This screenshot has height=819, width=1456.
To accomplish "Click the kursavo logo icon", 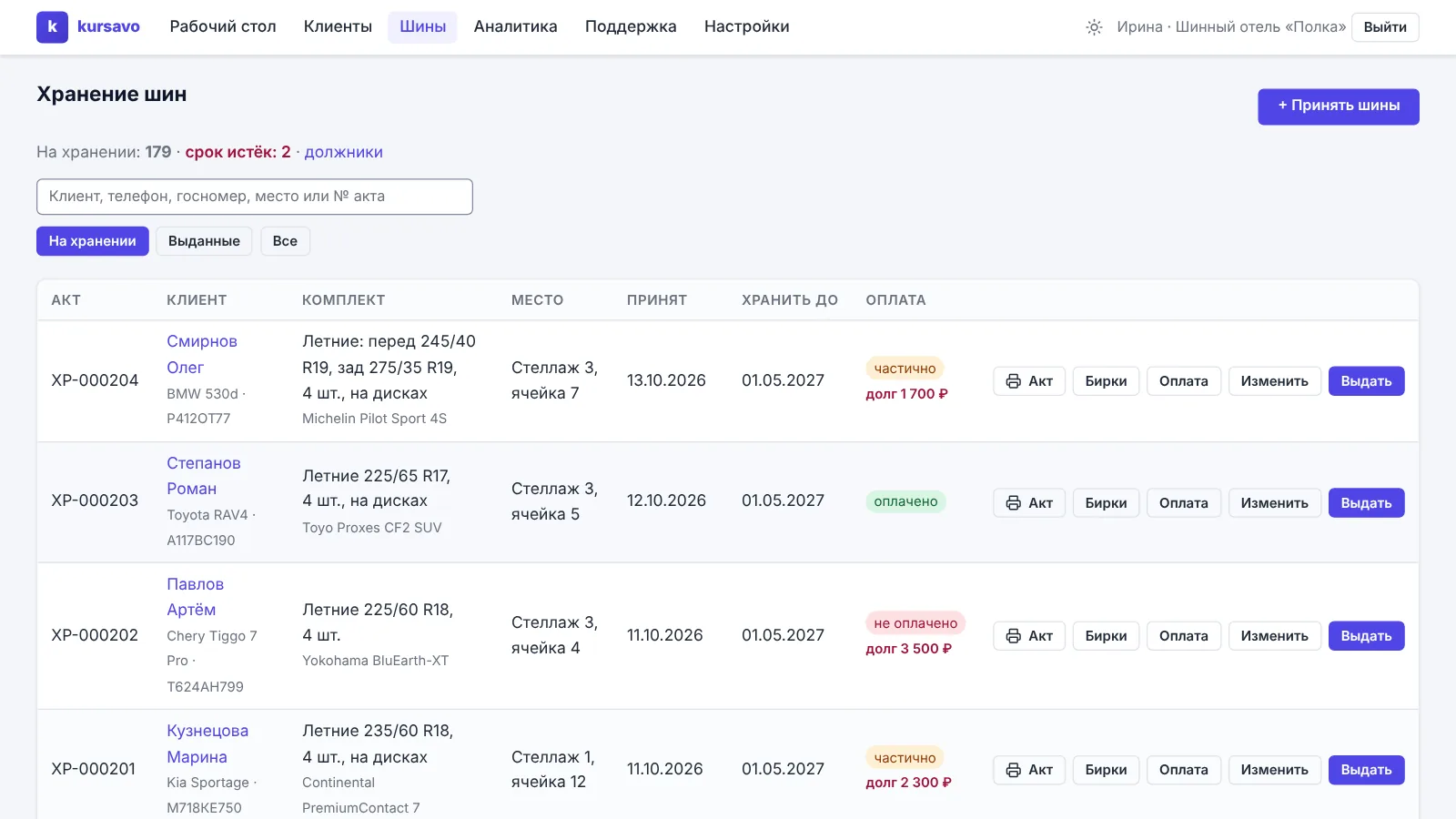I will pyautogui.click(x=52, y=27).
